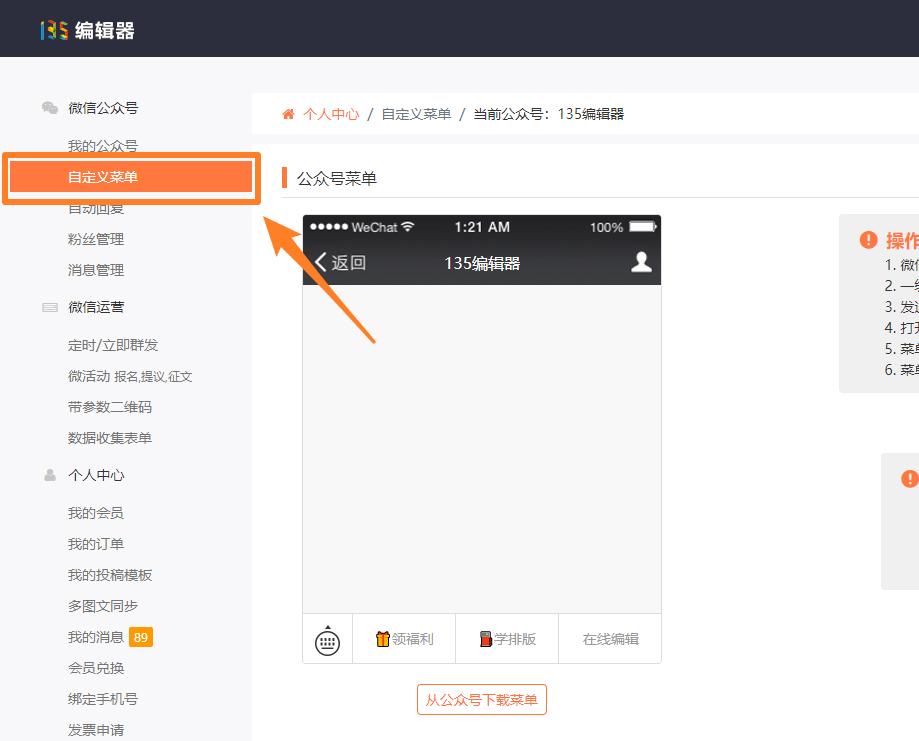The width and height of the screenshot is (919, 741).
Task: Open 我的公众号 in the sidebar
Action: 103,146
